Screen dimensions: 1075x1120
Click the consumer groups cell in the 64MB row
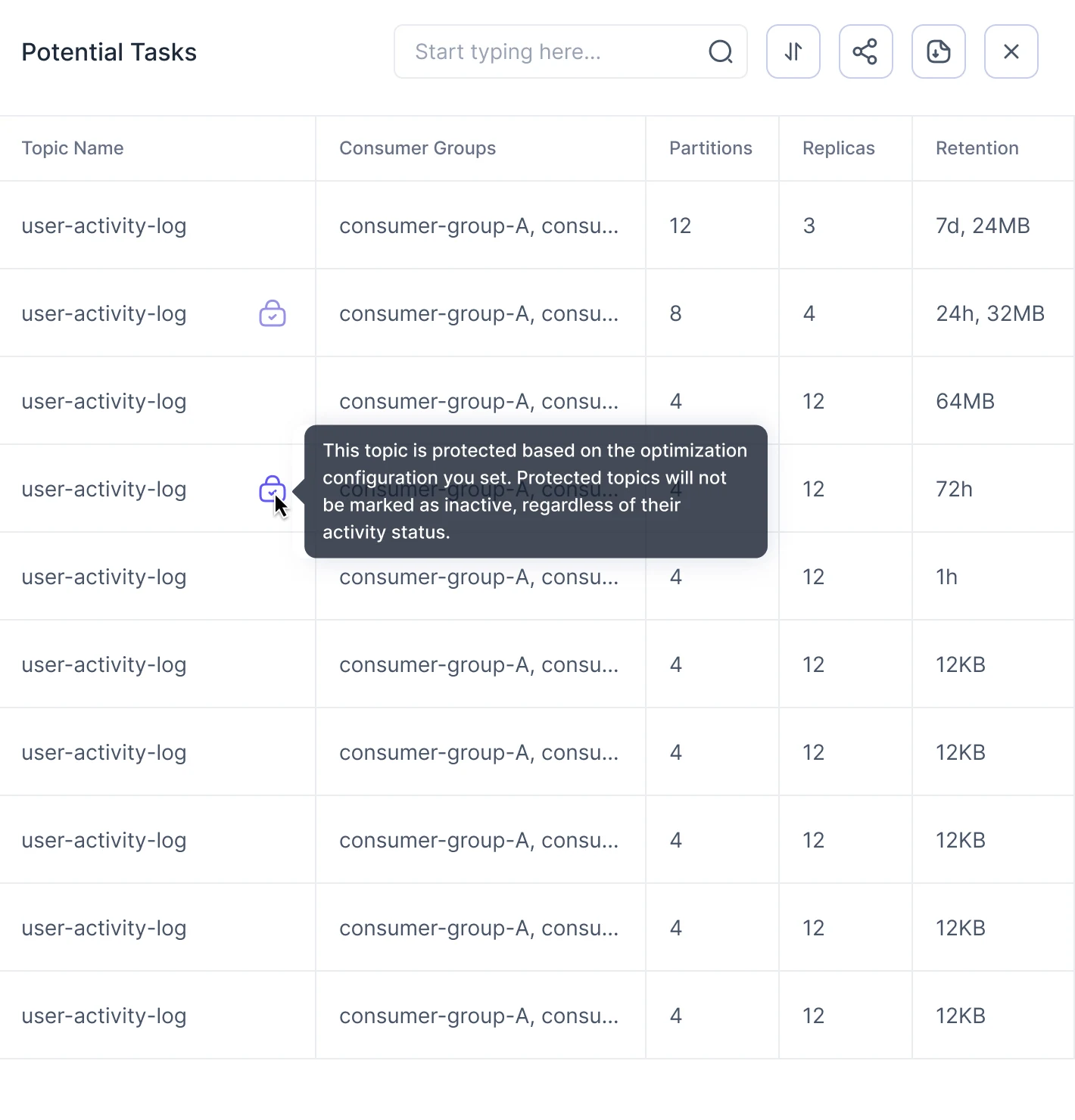click(479, 401)
